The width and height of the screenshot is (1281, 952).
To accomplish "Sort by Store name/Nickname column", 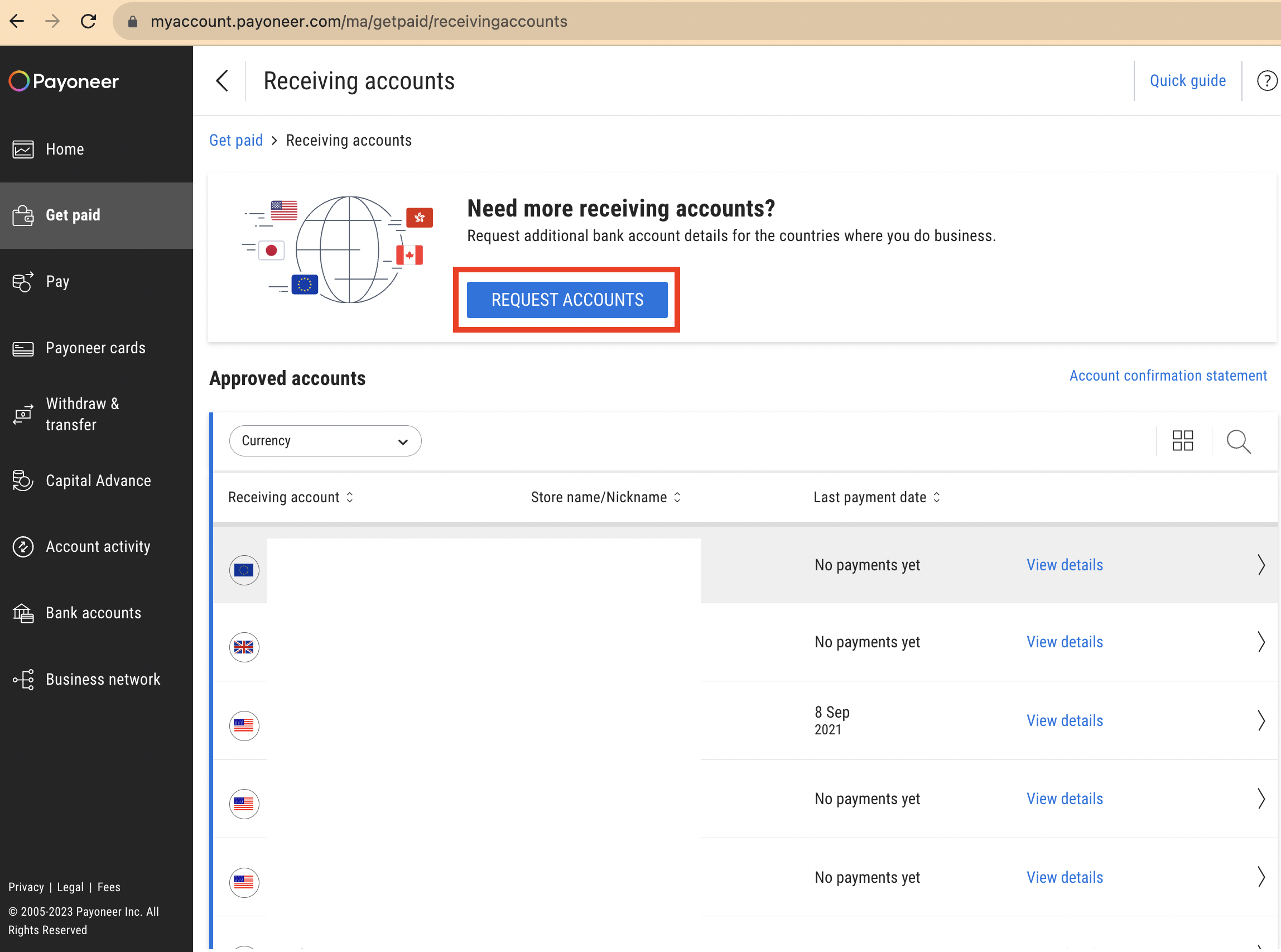I will [606, 497].
